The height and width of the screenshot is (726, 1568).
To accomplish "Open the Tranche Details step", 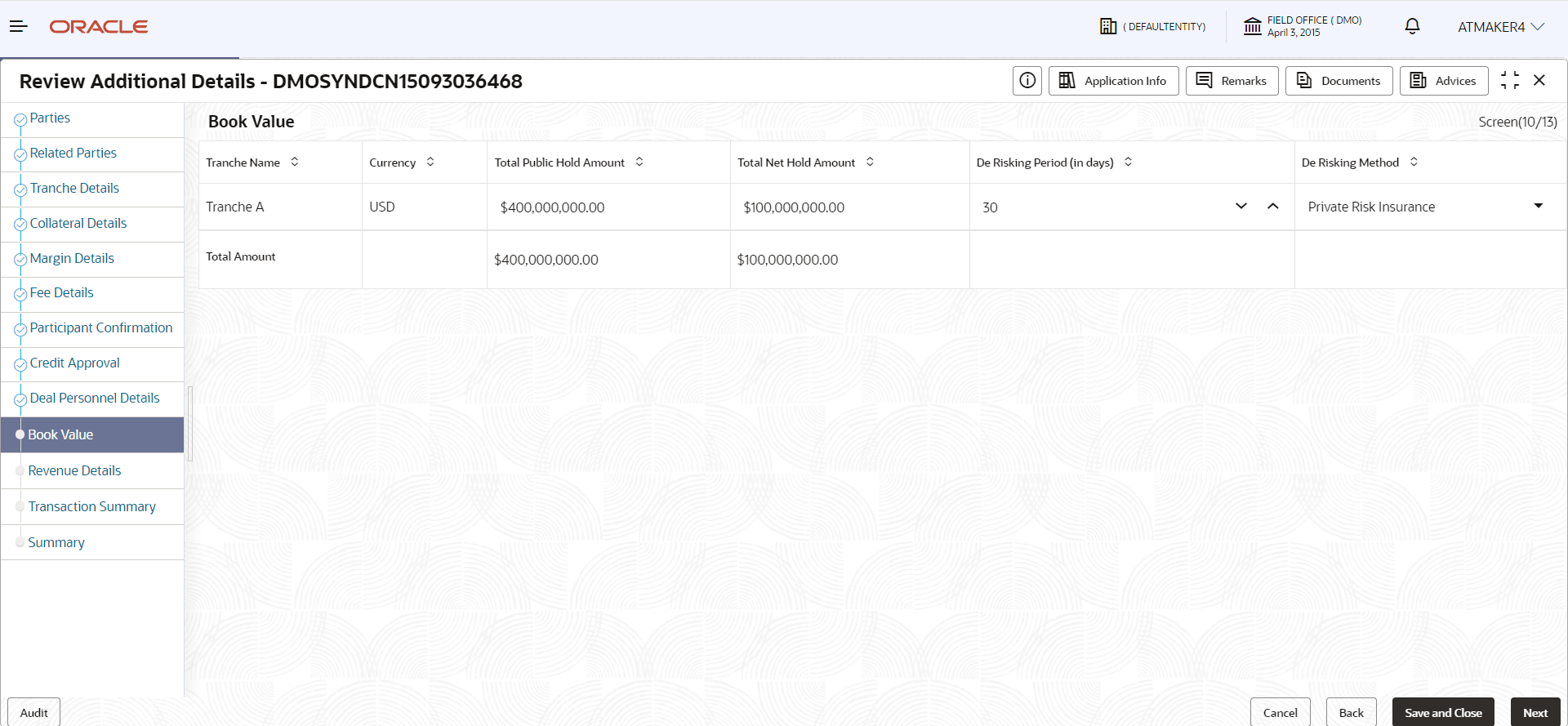I will [74, 188].
